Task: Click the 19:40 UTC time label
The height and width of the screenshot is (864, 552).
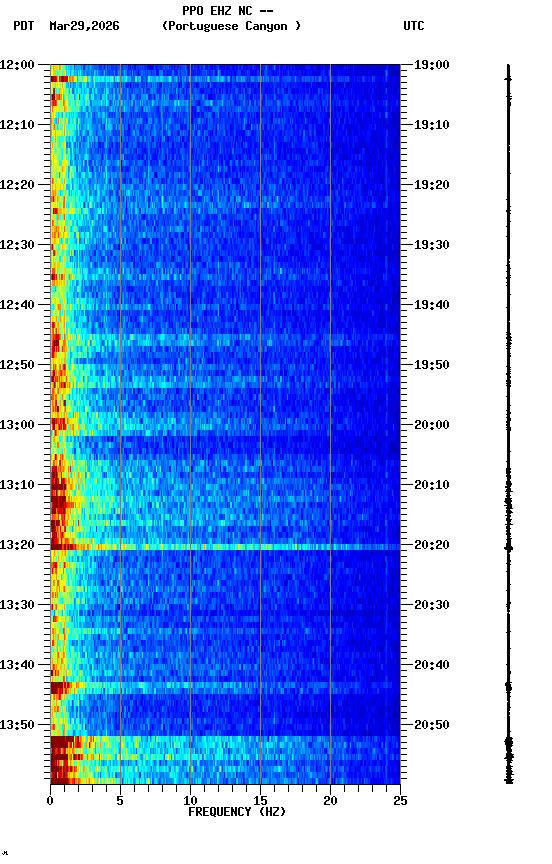Action: (432, 305)
